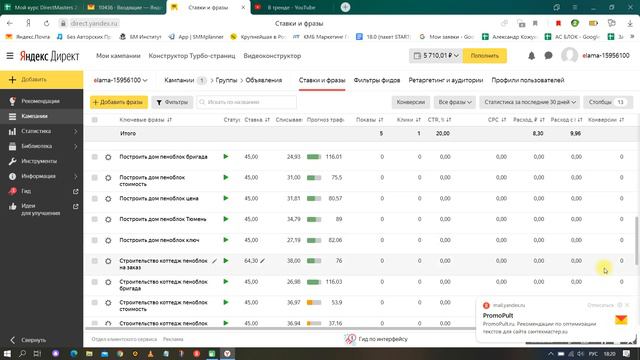Select checkbox for Построить дом пеноблок цена
The image size is (640, 360).
click(x=95, y=198)
